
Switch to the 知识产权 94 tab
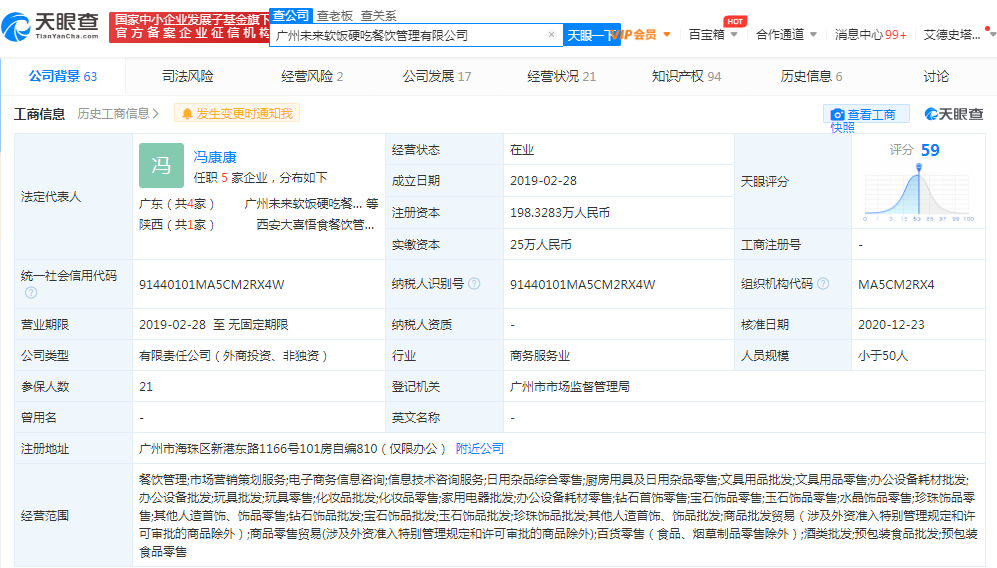686,76
